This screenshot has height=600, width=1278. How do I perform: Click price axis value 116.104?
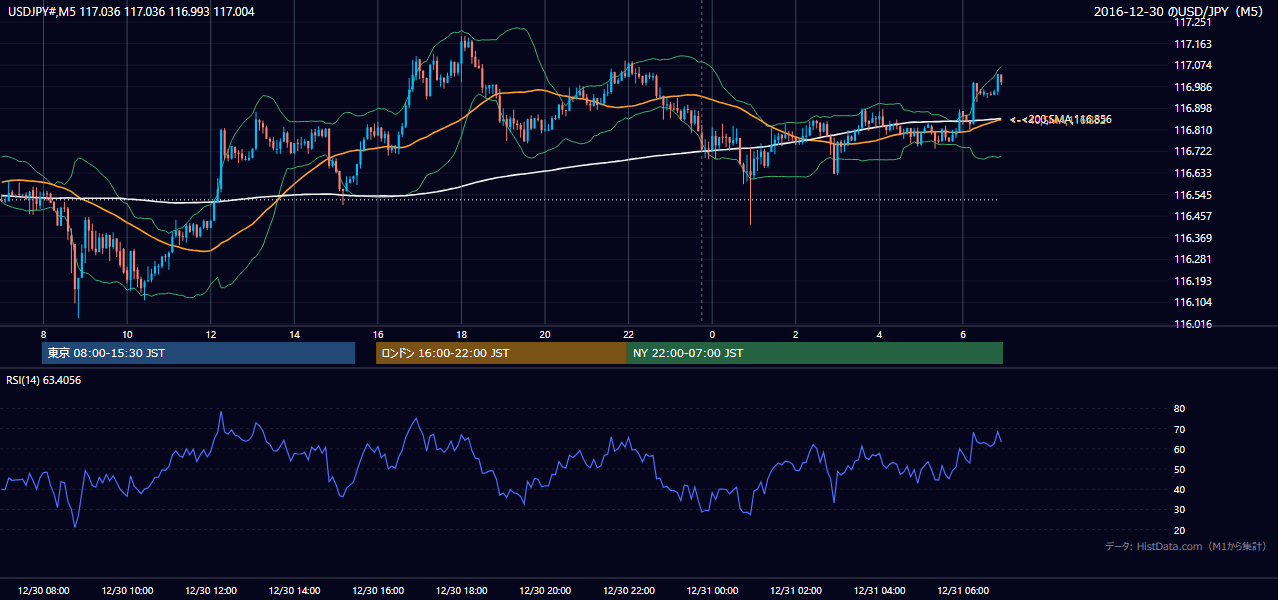(1193, 302)
